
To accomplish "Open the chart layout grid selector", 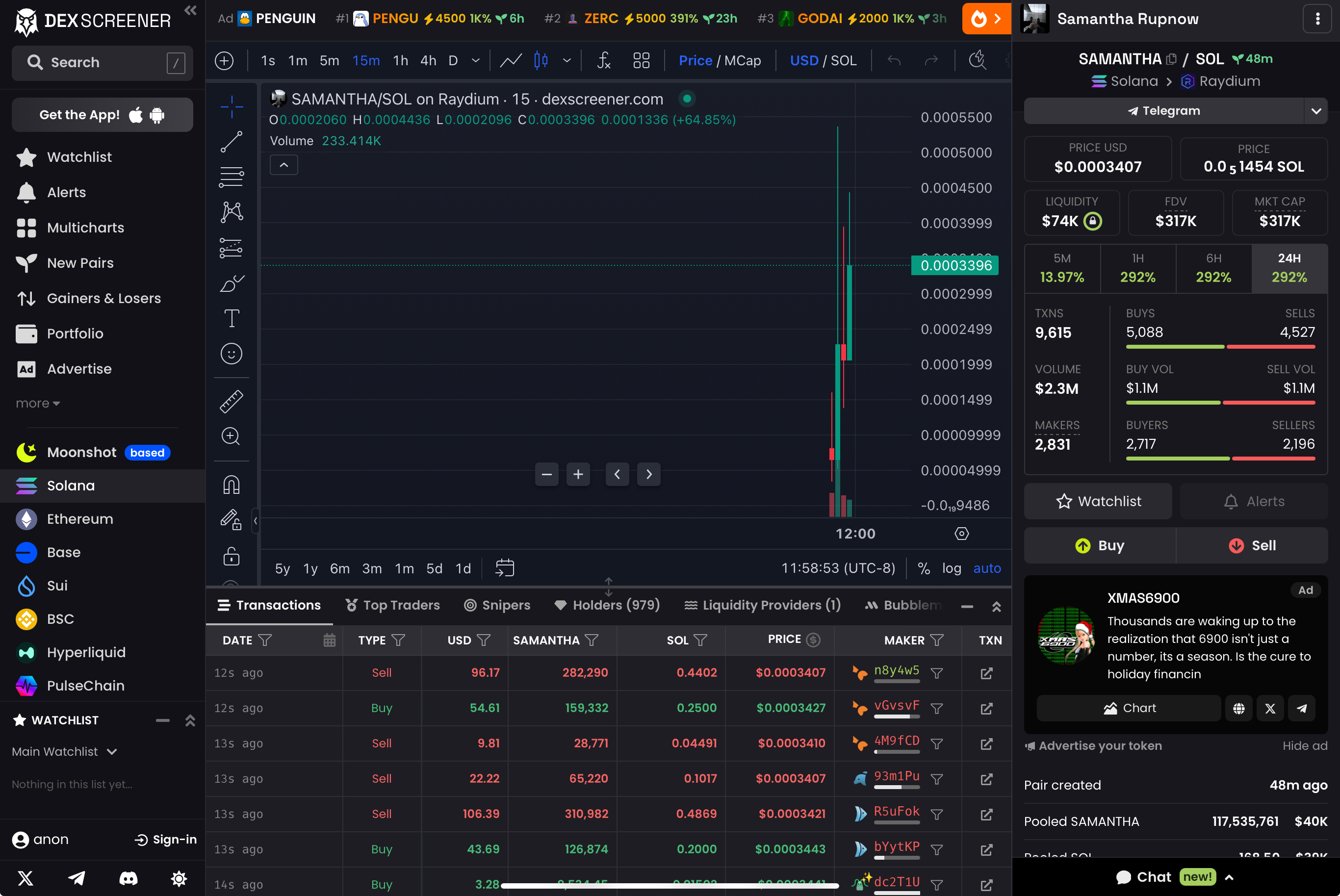I will click(x=641, y=60).
